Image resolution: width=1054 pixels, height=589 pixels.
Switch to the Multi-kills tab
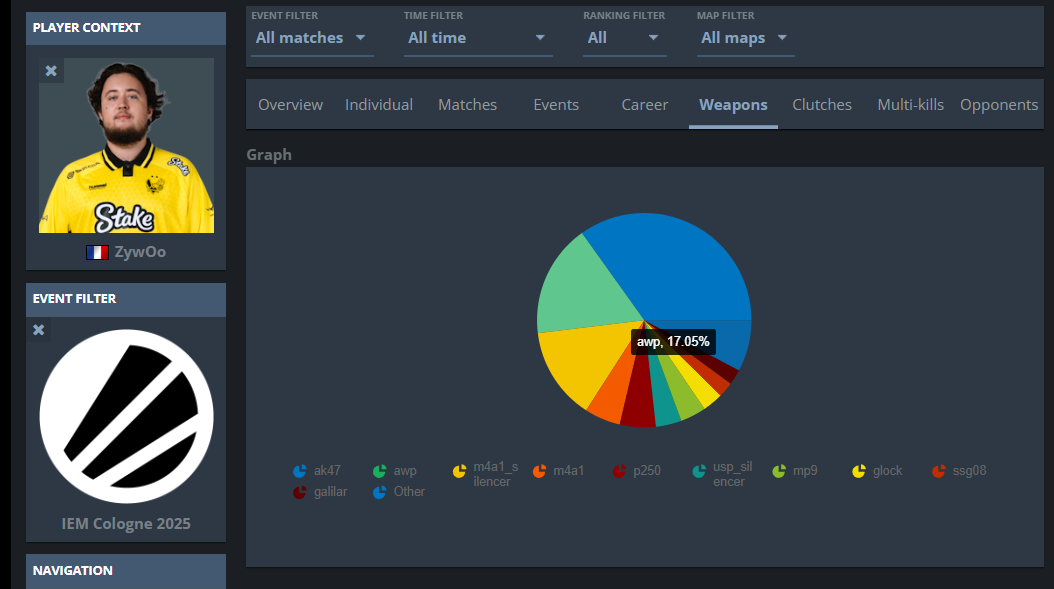coord(911,105)
